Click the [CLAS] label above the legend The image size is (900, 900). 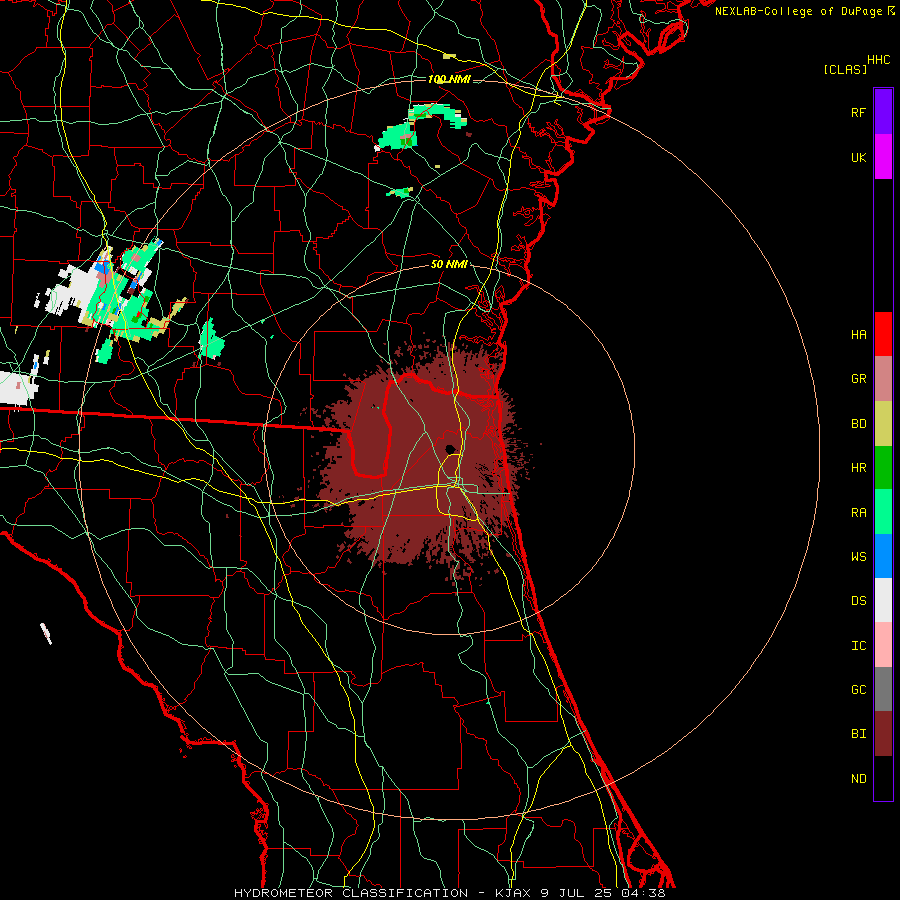845,69
